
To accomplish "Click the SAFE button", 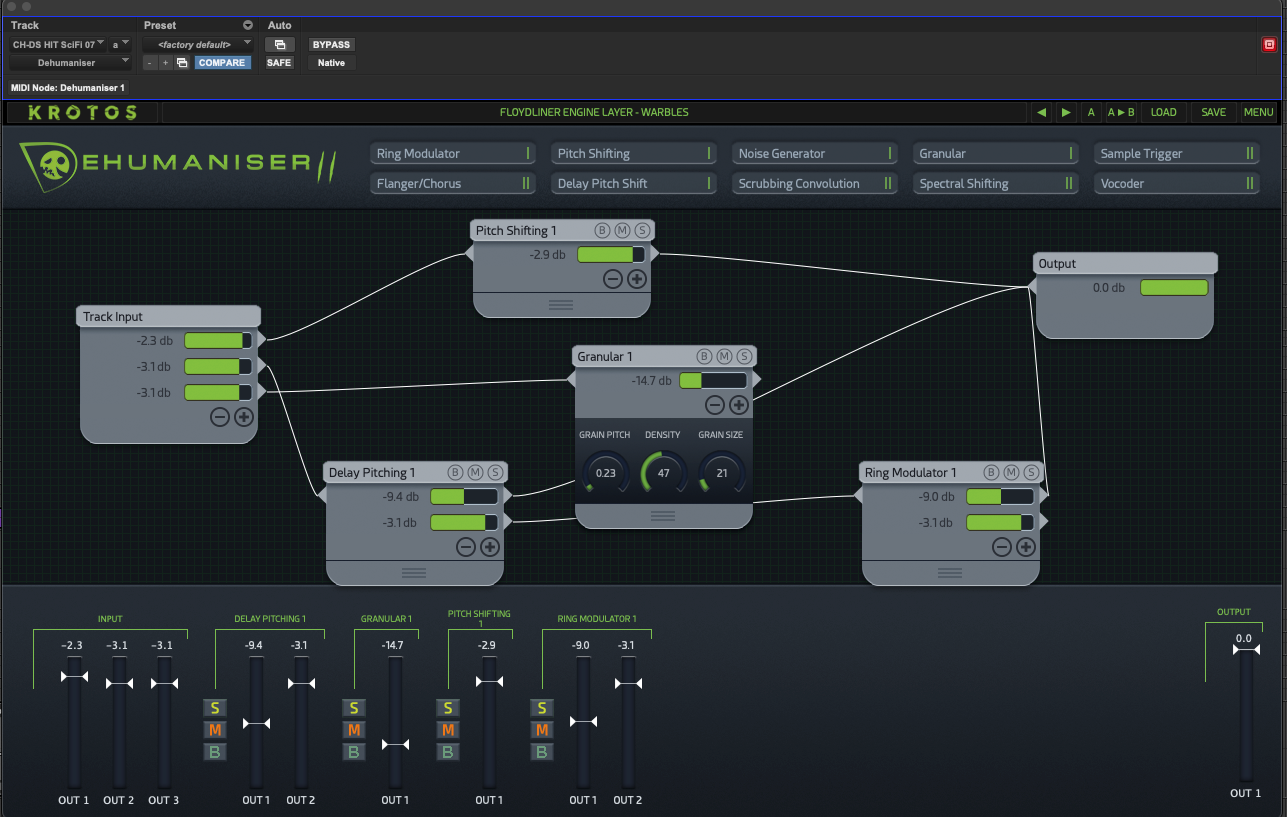I will [279, 62].
